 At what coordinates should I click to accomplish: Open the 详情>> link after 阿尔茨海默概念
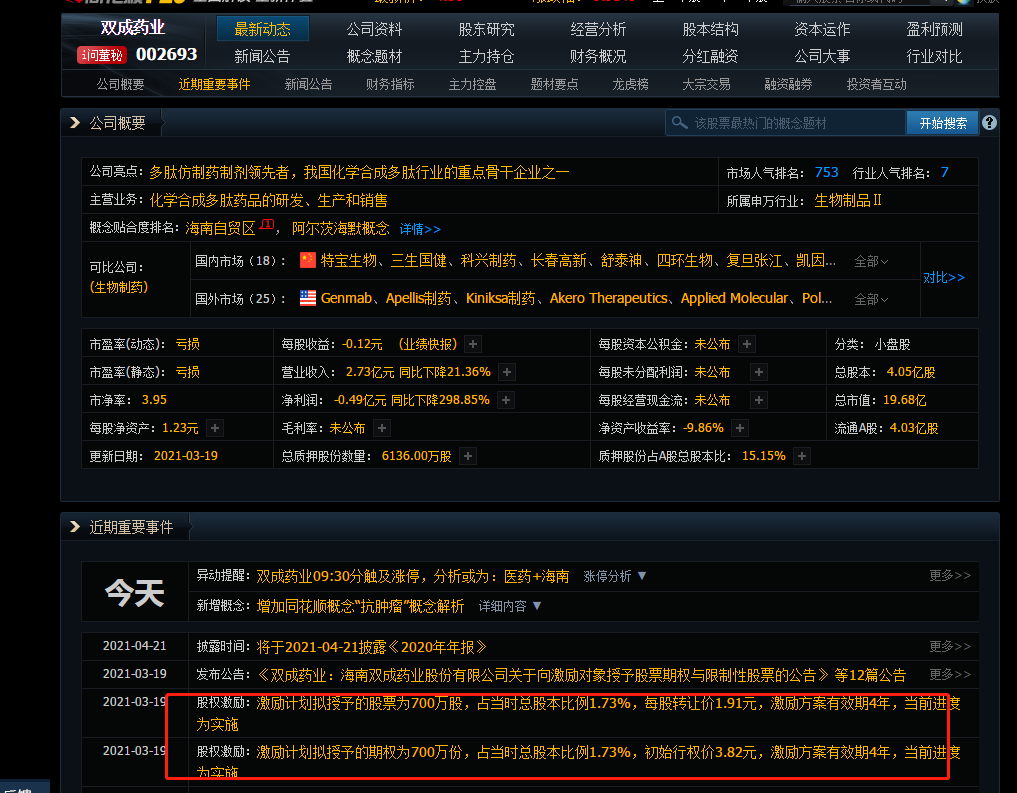pyautogui.click(x=420, y=229)
